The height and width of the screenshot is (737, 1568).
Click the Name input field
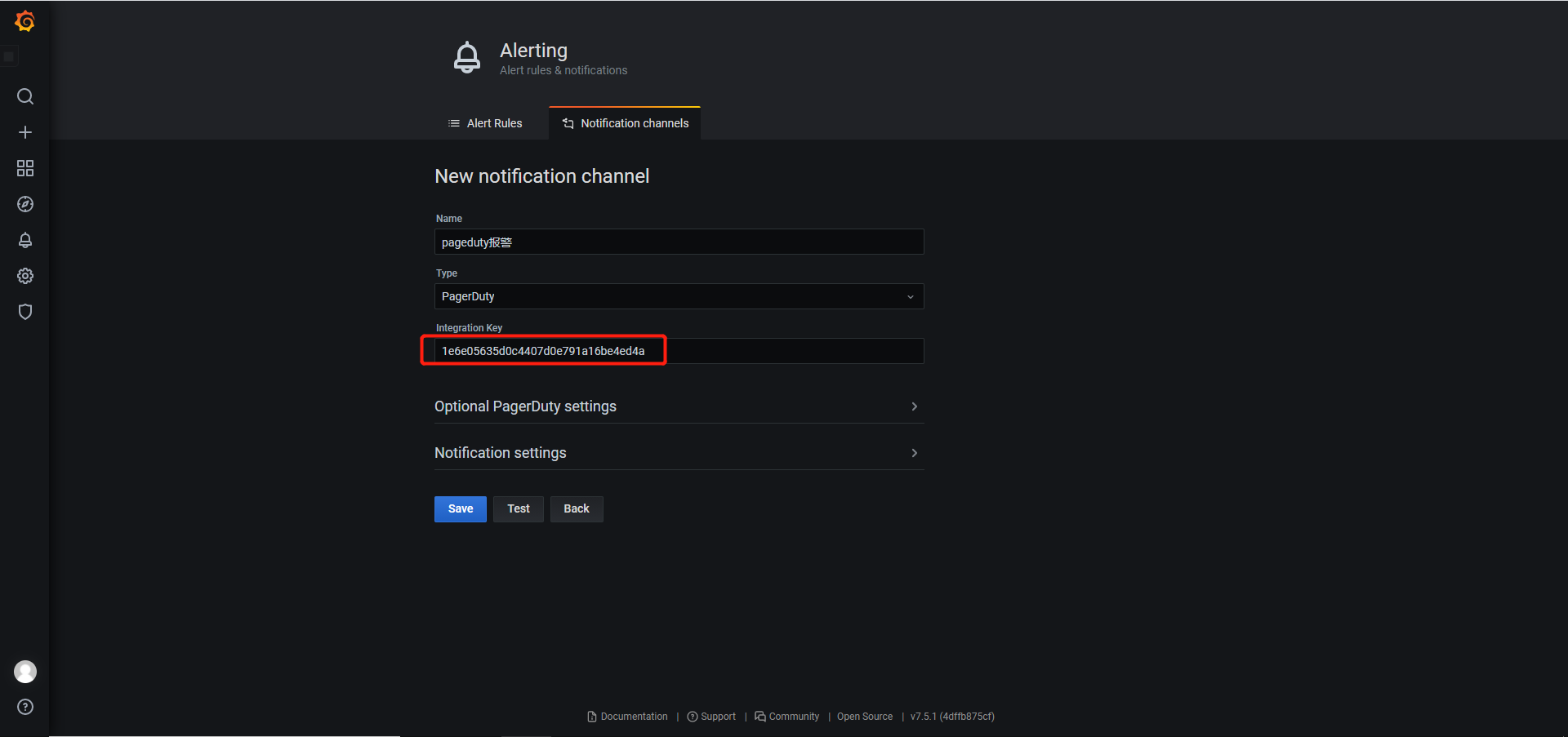pyautogui.click(x=679, y=242)
